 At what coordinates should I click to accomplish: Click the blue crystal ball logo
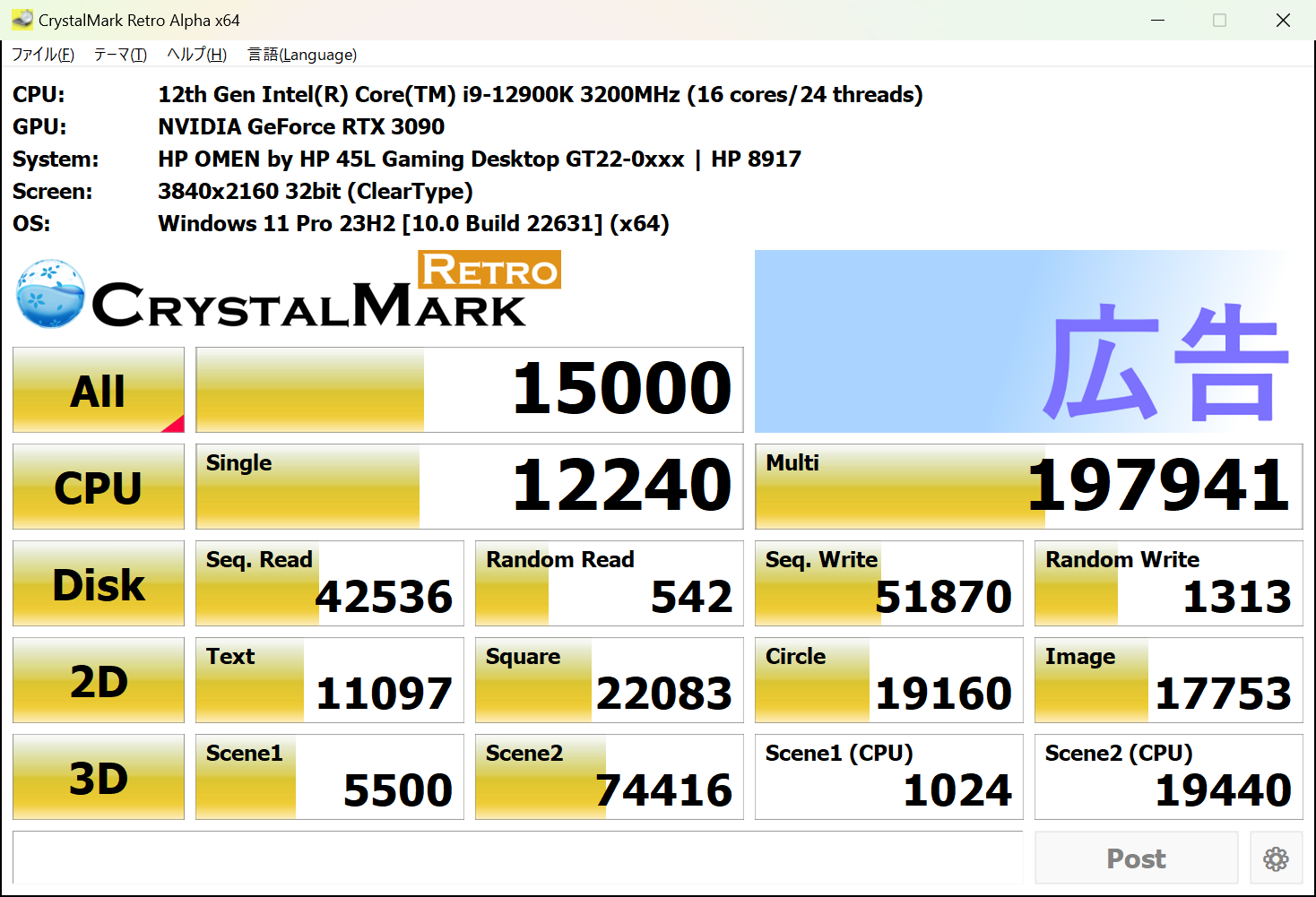(x=51, y=294)
